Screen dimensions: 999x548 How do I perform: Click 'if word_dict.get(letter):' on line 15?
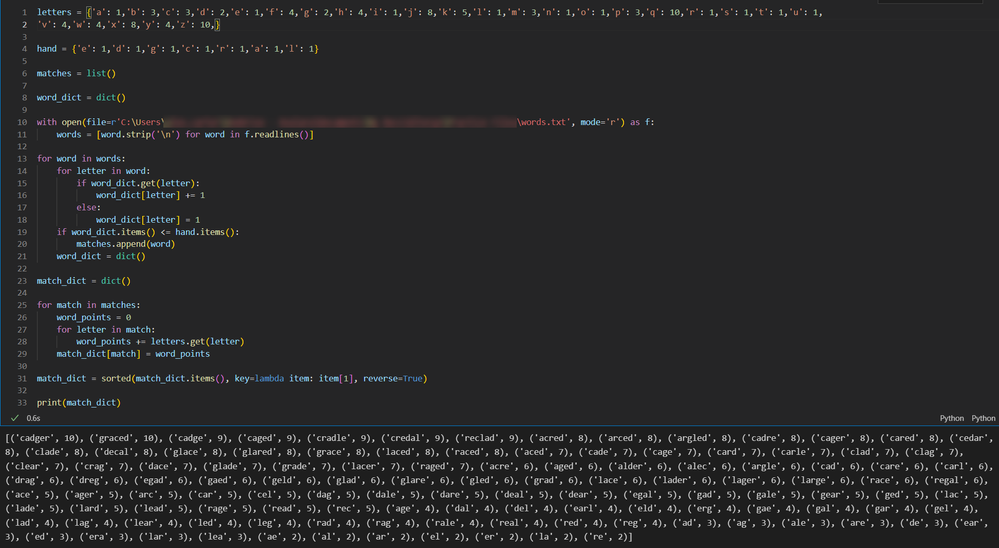coord(138,183)
